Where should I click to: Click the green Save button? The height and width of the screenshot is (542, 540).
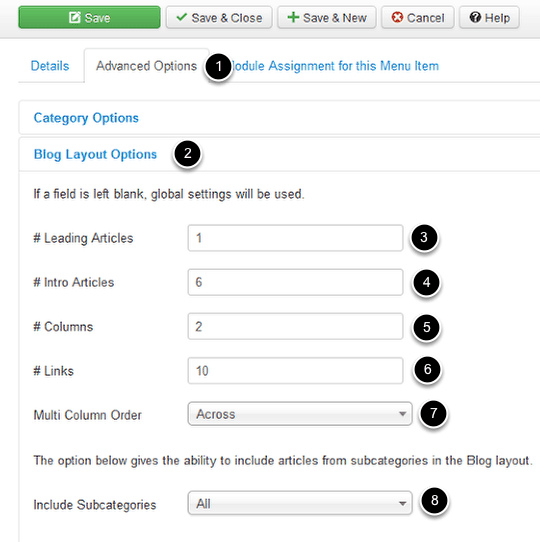(89, 17)
